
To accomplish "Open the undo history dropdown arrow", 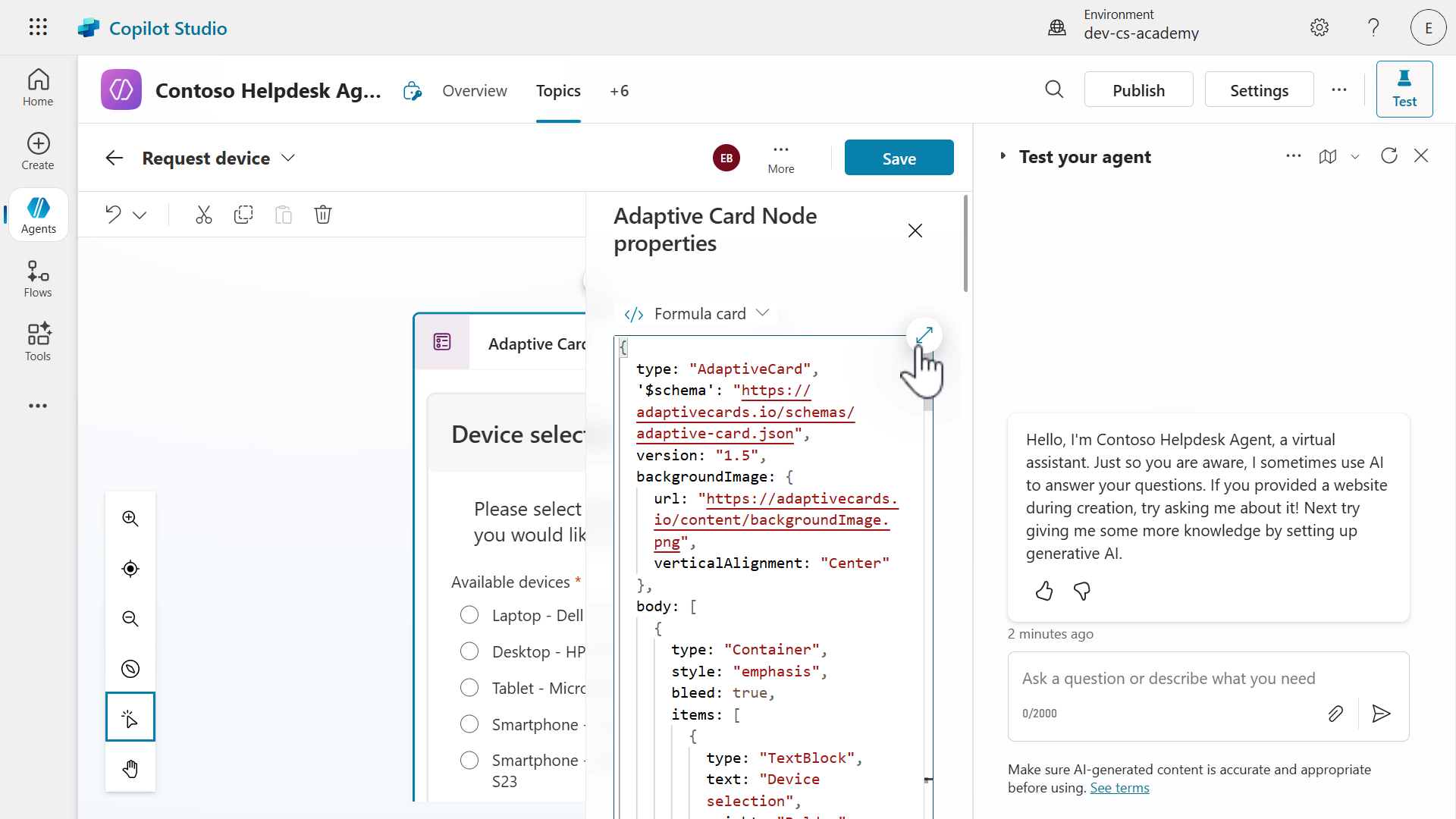I will coord(140,215).
